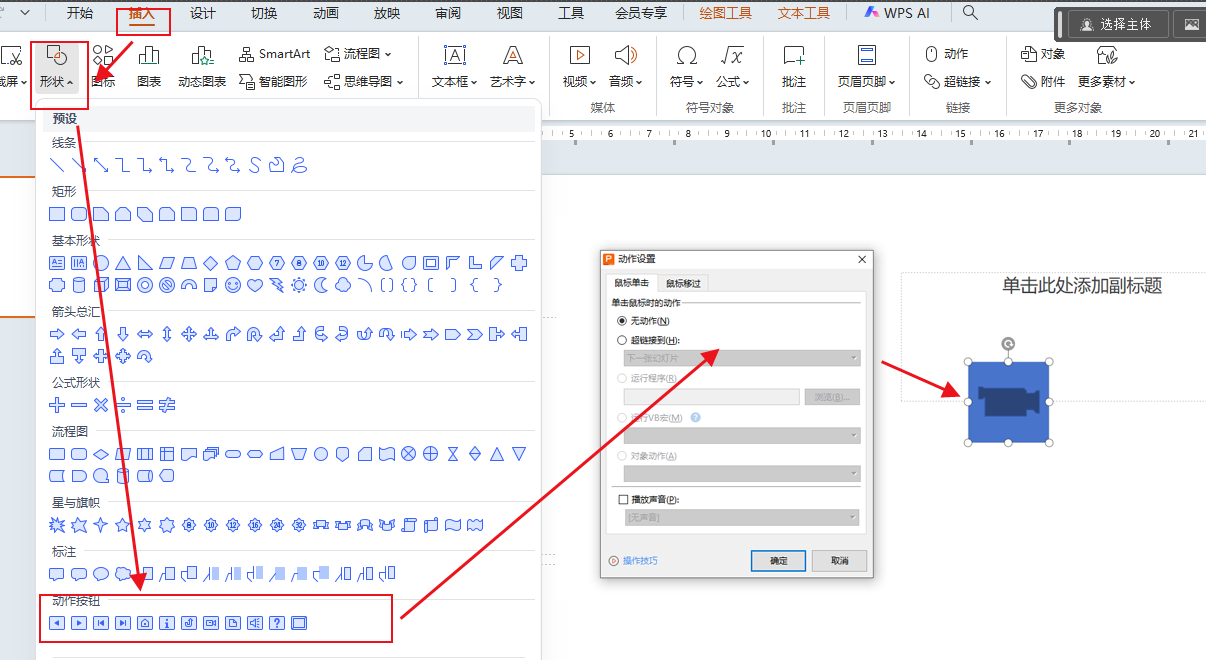The image size is (1206, 660).
Task: Select the help question-mark action button
Action: pyautogui.click(x=277, y=623)
